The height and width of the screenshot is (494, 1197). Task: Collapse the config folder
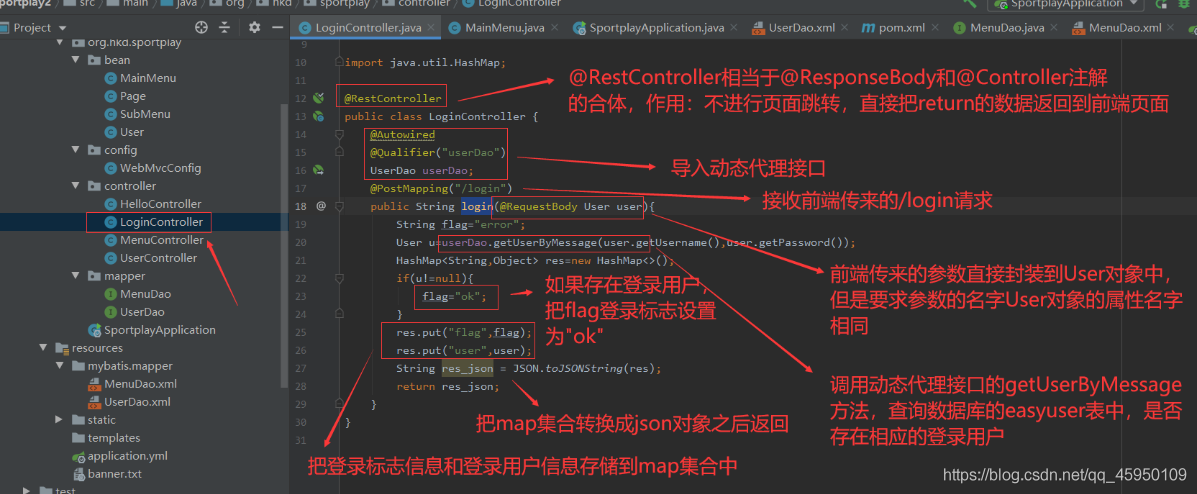click(75, 150)
